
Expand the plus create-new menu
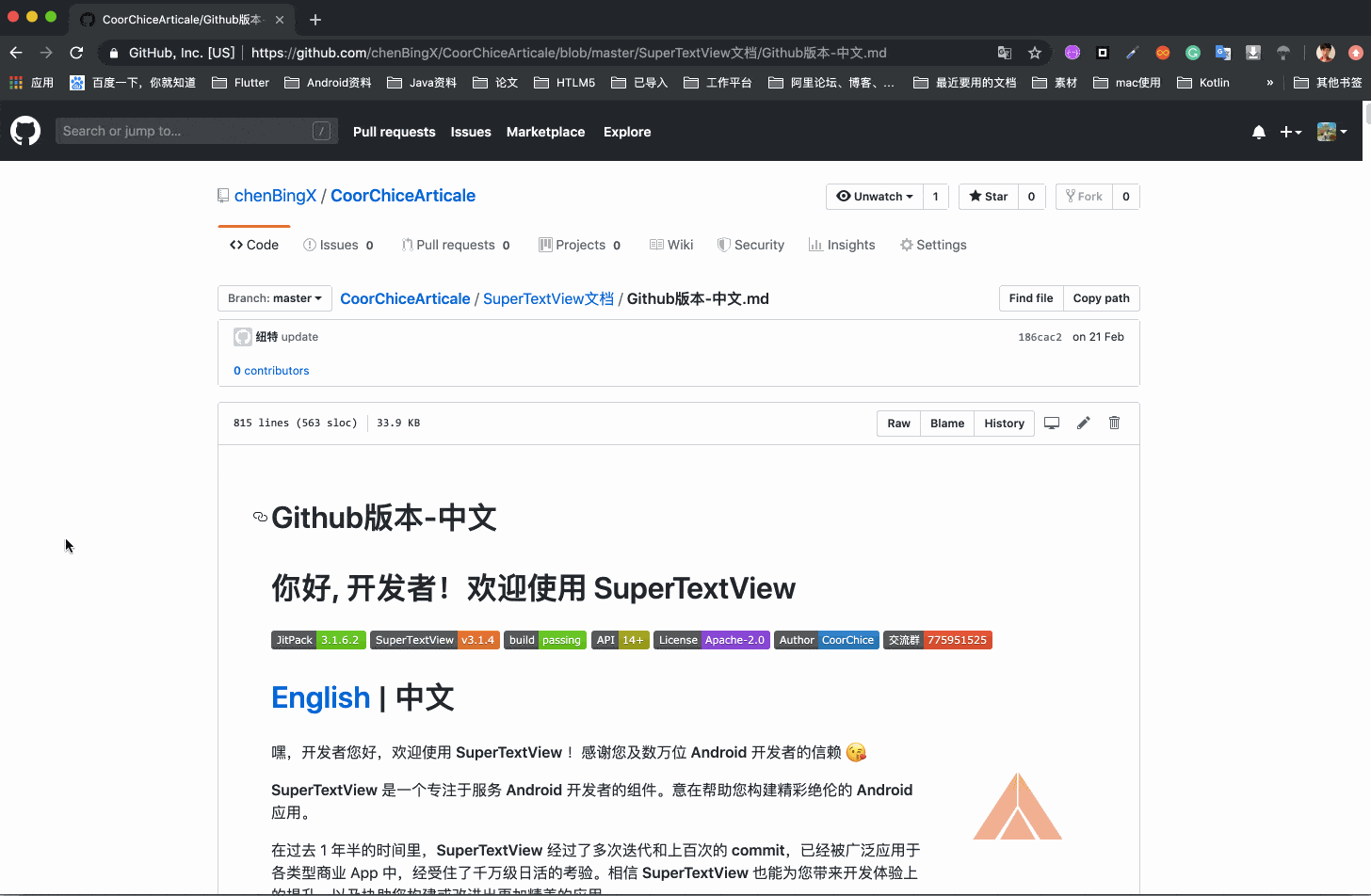coord(1291,132)
